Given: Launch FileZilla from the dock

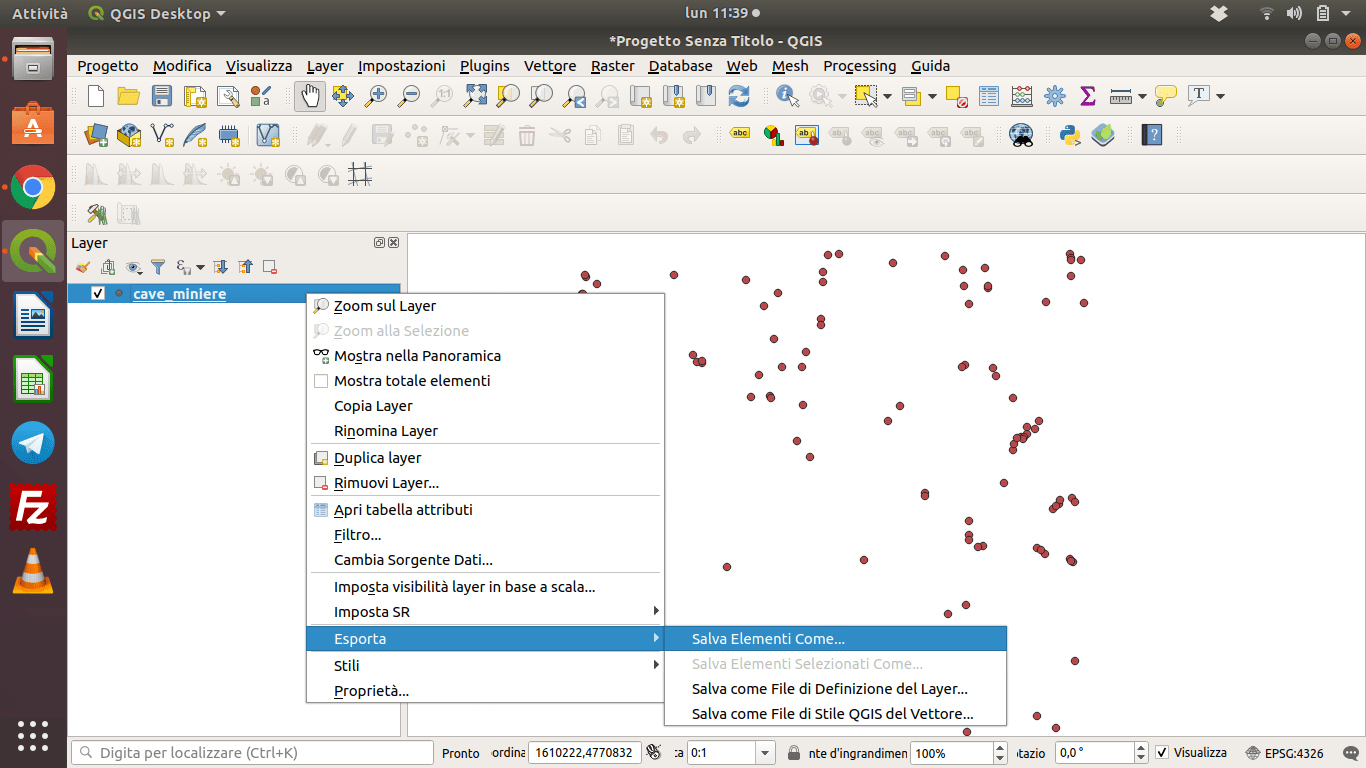Looking at the screenshot, I should point(33,507).
